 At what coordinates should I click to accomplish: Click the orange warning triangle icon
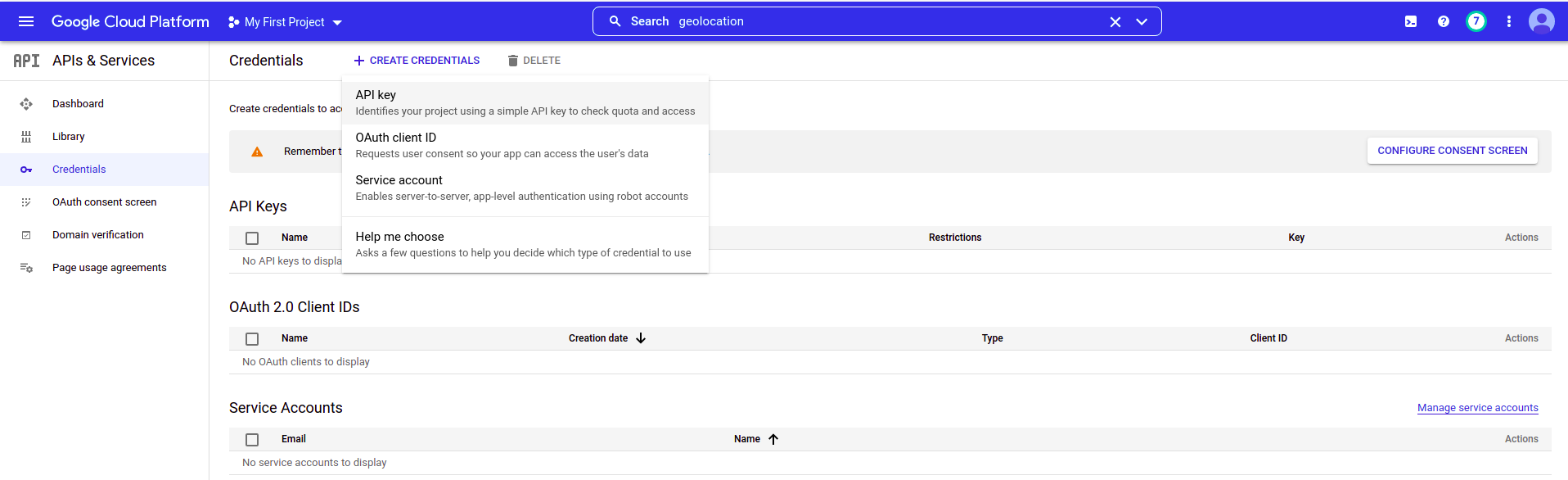point(257,152)
